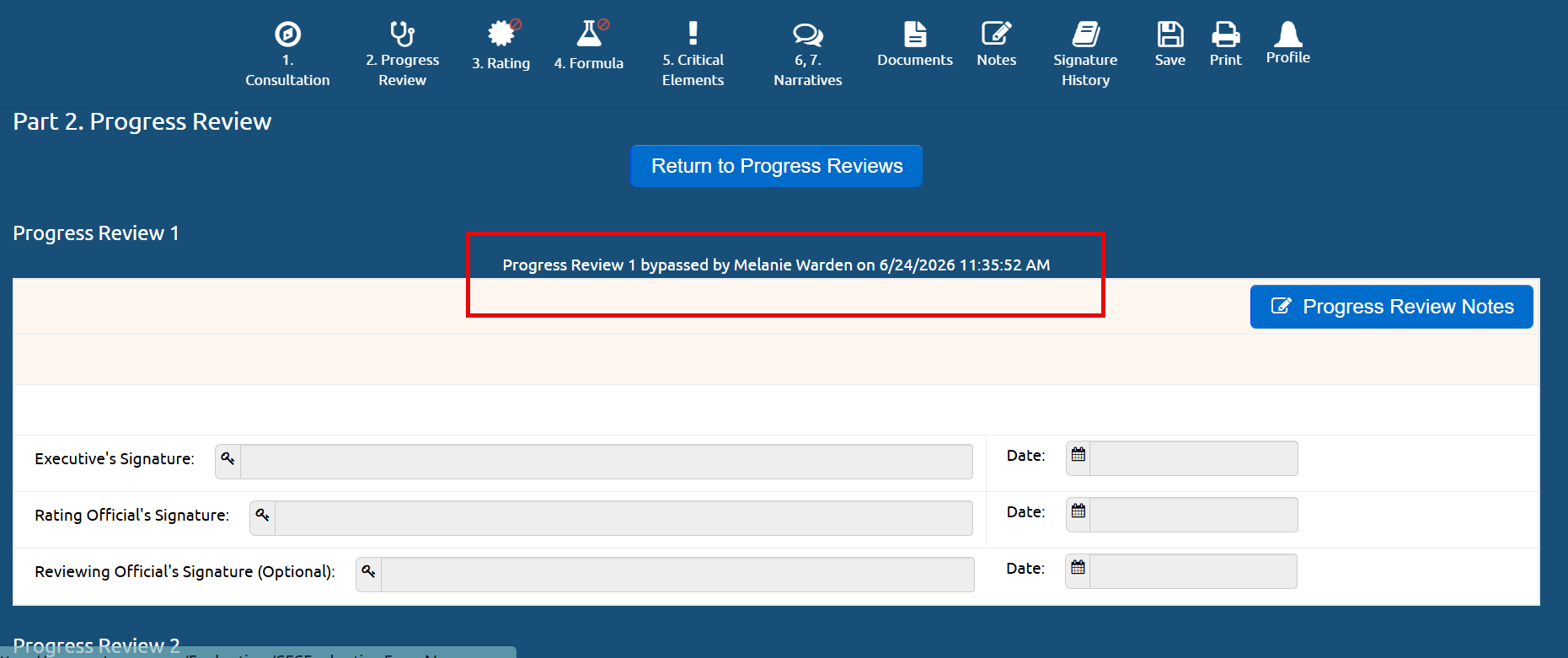Open calendar icon in Reviewing Official's date row

1078,569
